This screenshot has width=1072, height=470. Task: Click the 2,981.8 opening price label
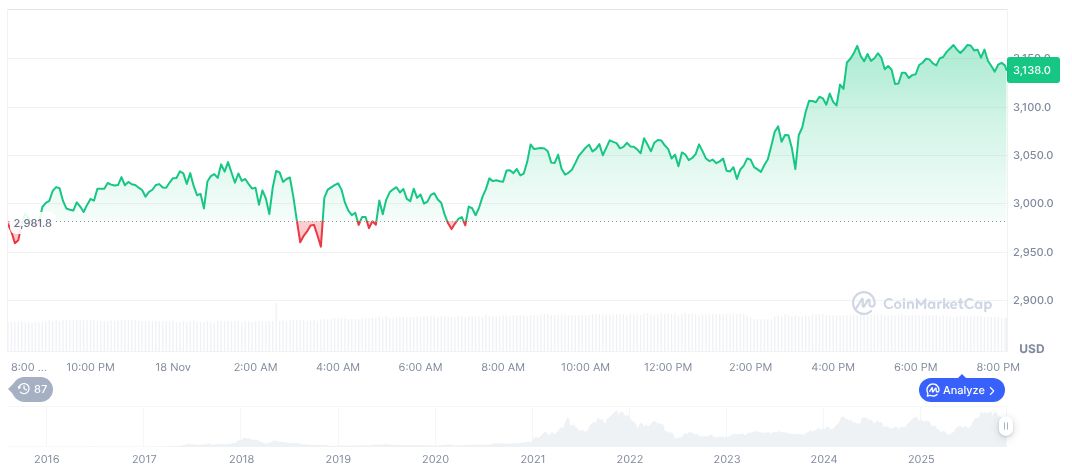[31, 222]
